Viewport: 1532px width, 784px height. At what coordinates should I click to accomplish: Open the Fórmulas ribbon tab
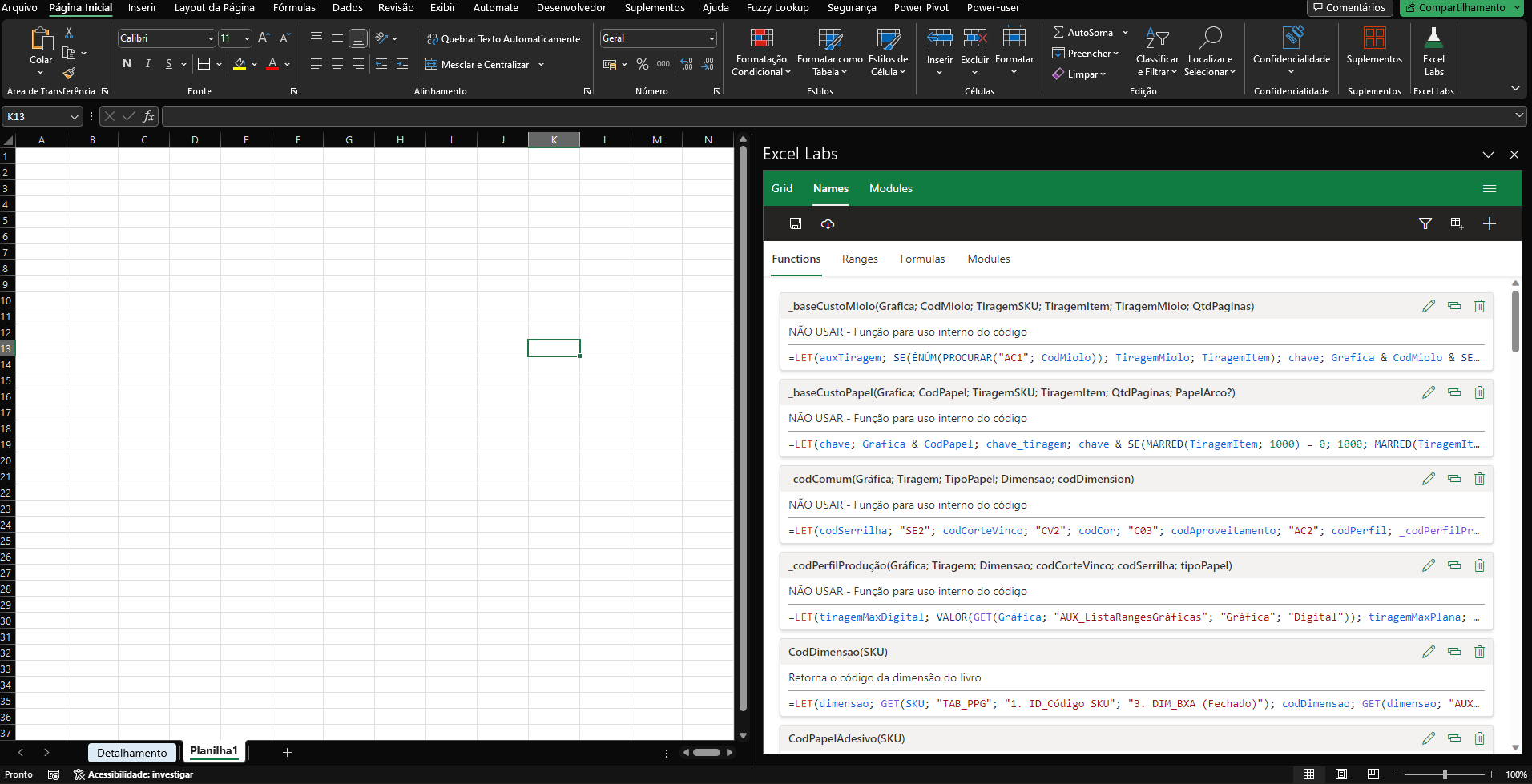point(294,8)
